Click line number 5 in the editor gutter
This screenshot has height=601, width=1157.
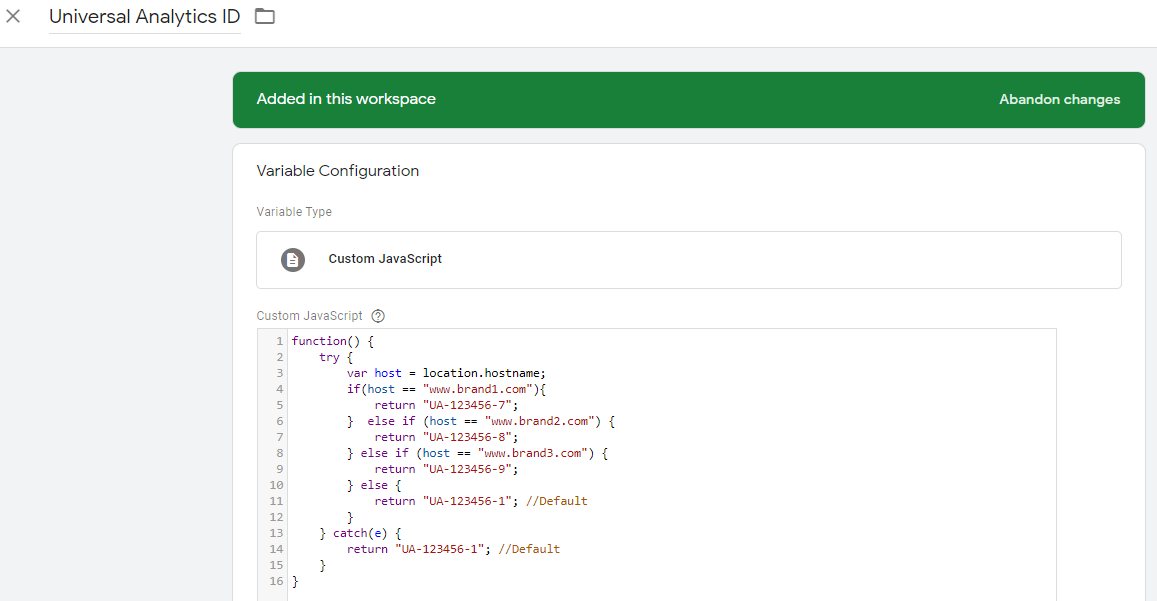[275, 404]
